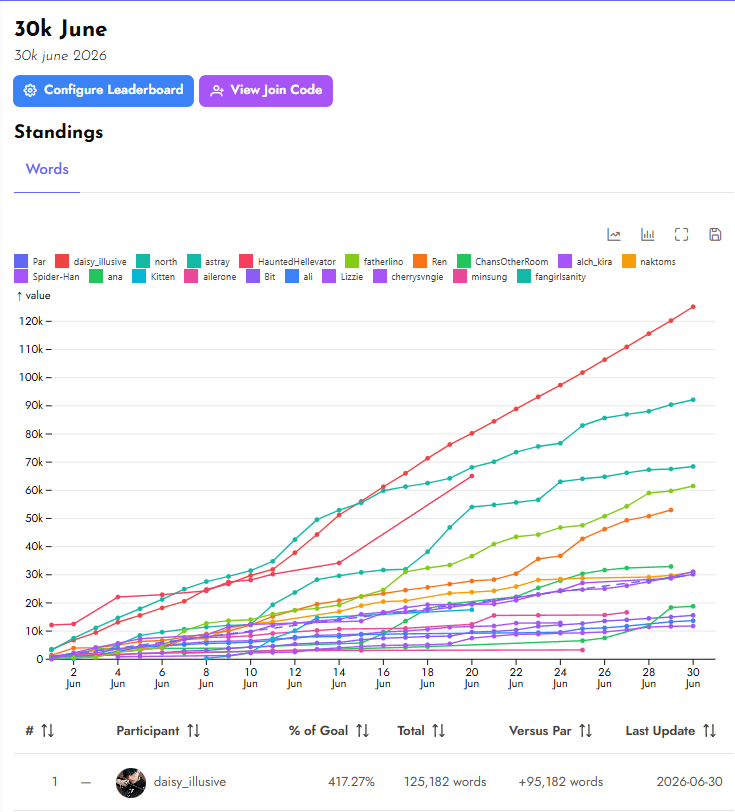735x812 pixels.
Task: Click the naktoms legend swatch
Action: point(629,262)
